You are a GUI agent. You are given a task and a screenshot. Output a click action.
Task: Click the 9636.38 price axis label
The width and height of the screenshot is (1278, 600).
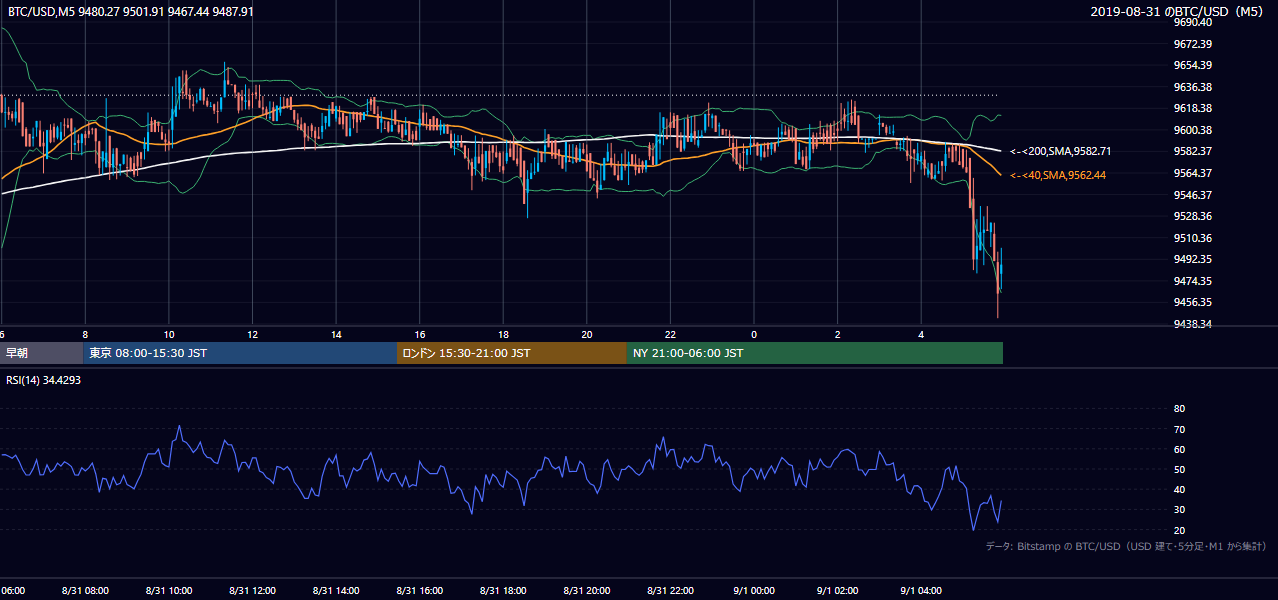tap(1193, 87)
